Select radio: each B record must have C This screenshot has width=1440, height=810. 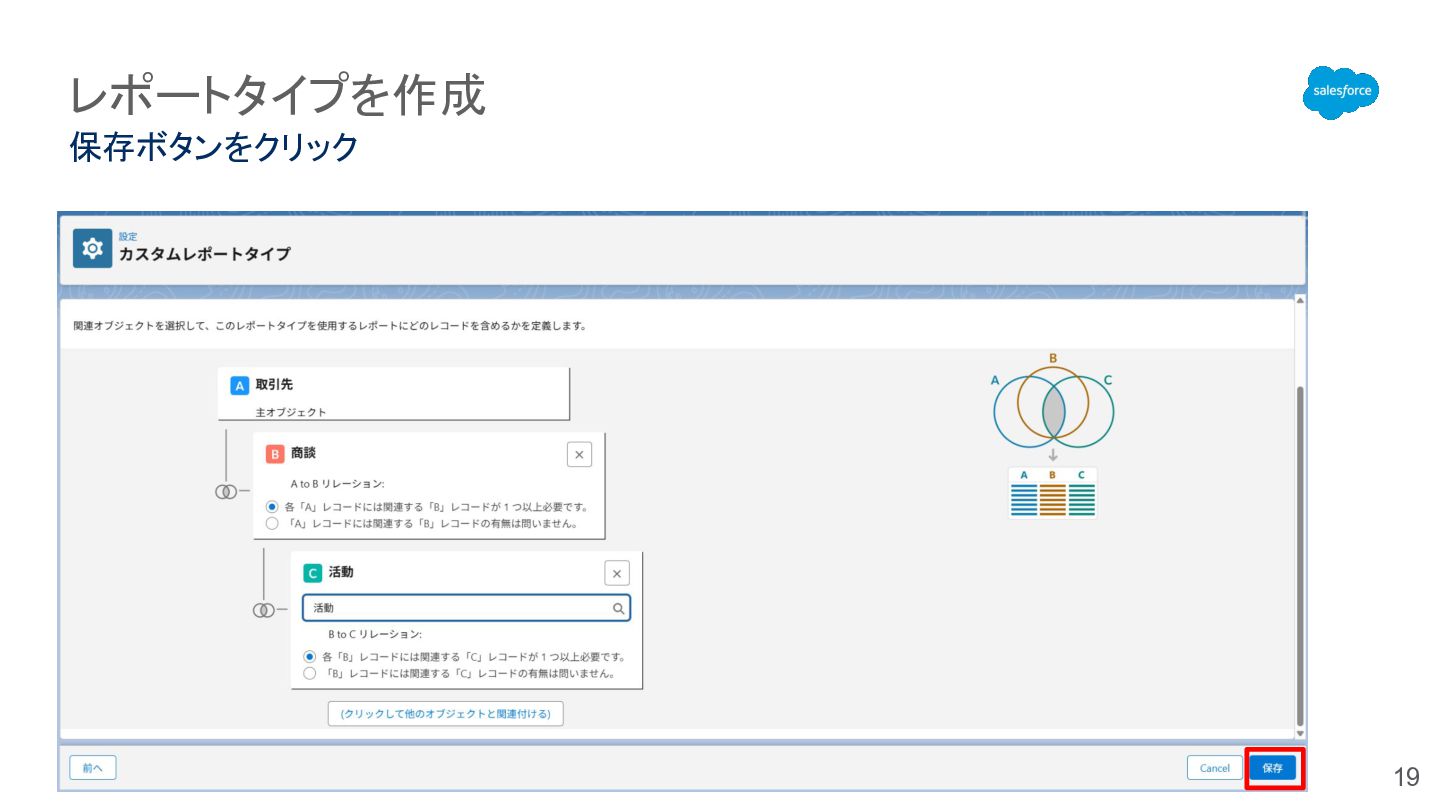pyautogui.click(x=309, y=657)
